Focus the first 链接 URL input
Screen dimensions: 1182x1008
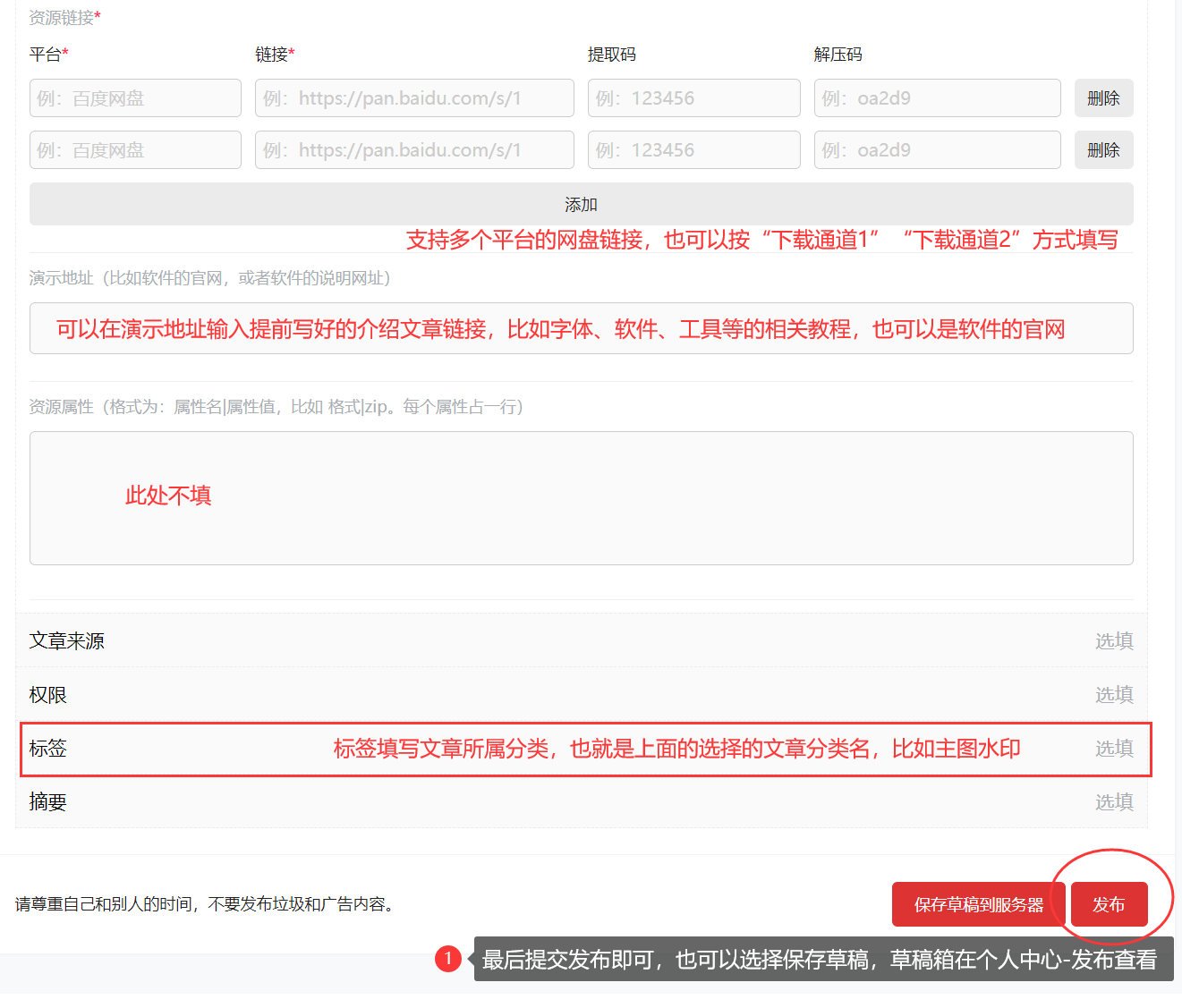pyautogui.click(x=414, y=97)
